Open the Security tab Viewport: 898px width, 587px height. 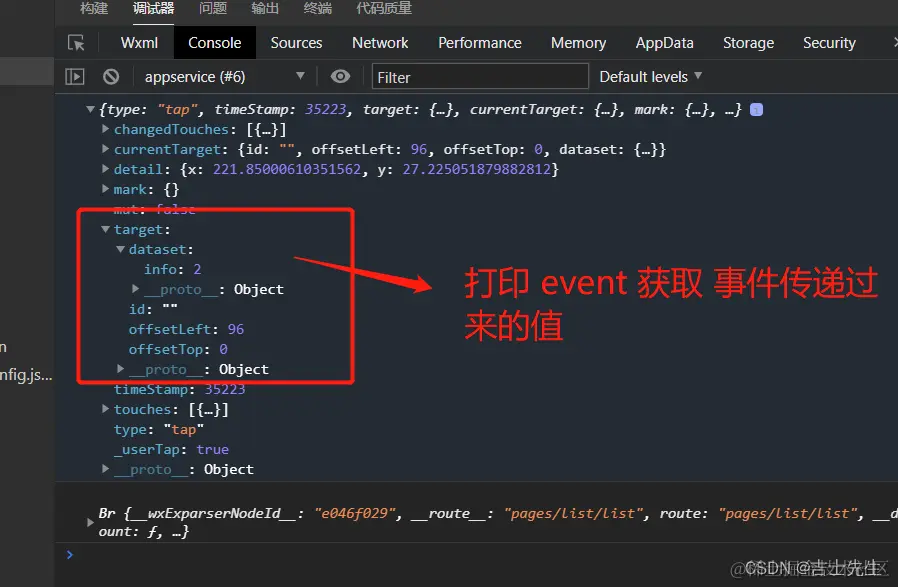(829, 43)
